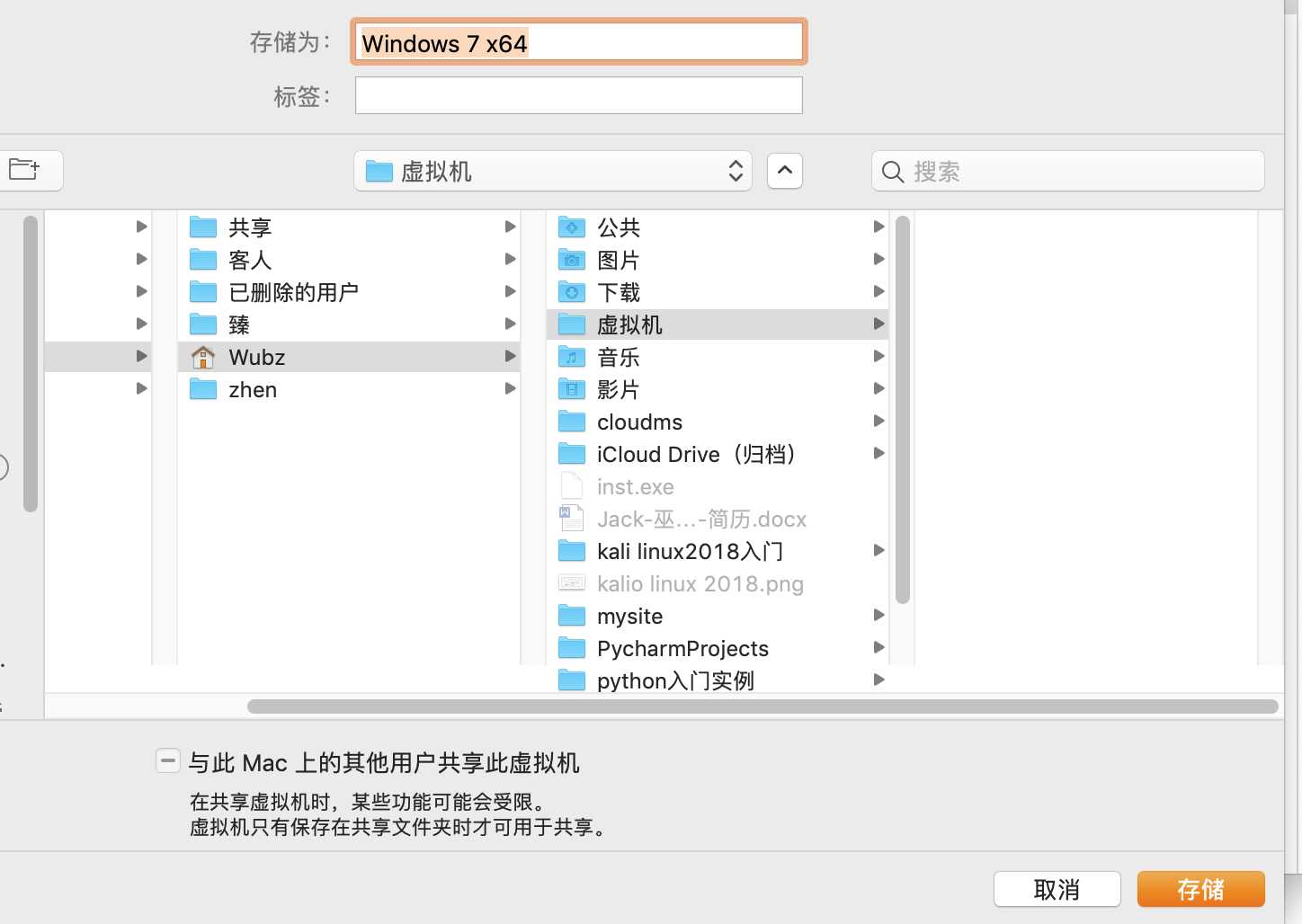Screen dimensions: 1302x924
Task: Expand the mysite folder arrow
Action: (878, 615)
